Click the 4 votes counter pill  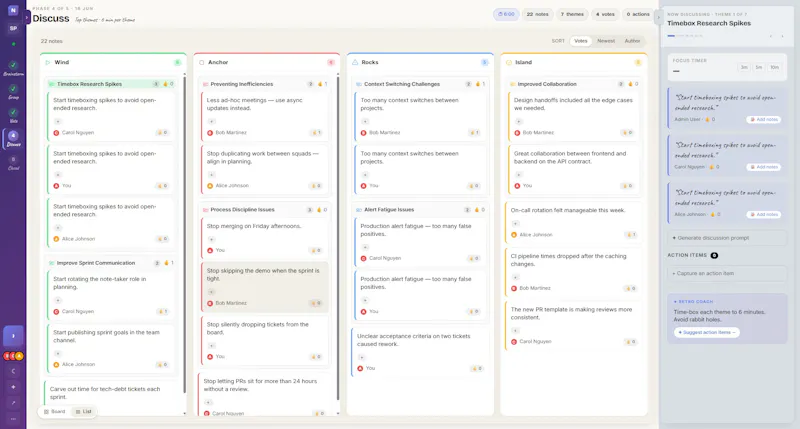(605, 14)
